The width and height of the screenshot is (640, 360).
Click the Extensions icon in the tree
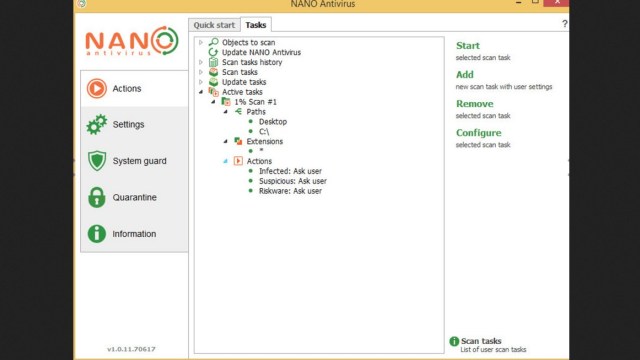click(238, 141)
